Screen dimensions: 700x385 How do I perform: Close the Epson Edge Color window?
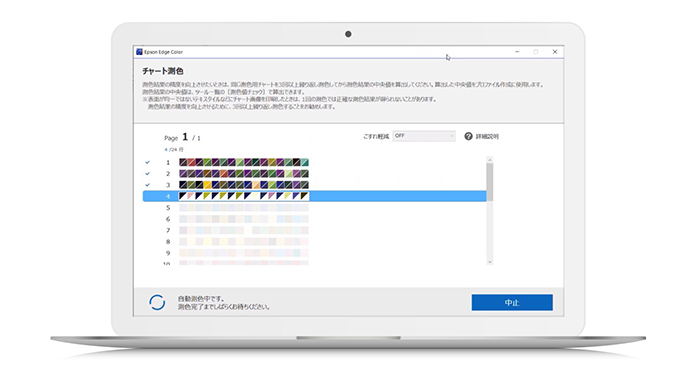tap(555, 52)
